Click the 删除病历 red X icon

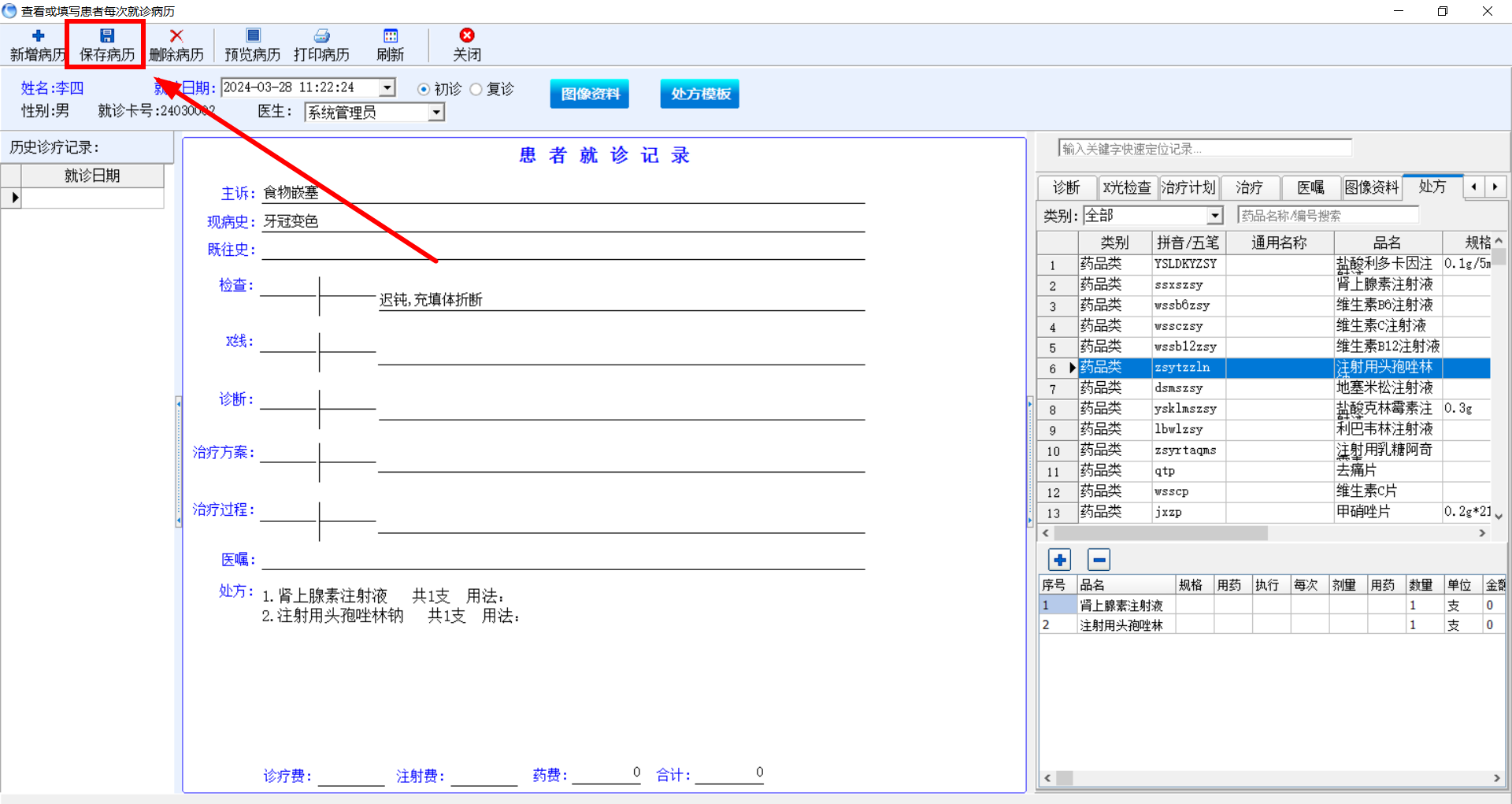pos(176,35)
